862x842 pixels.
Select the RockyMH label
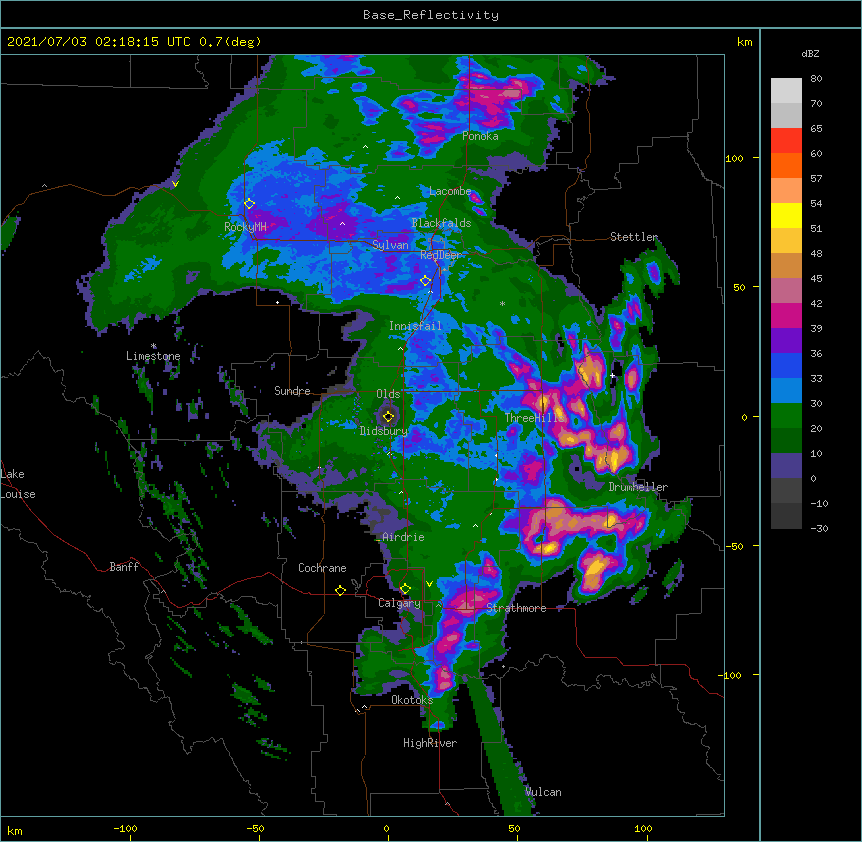pyautogui.click(x=245, y=227)
